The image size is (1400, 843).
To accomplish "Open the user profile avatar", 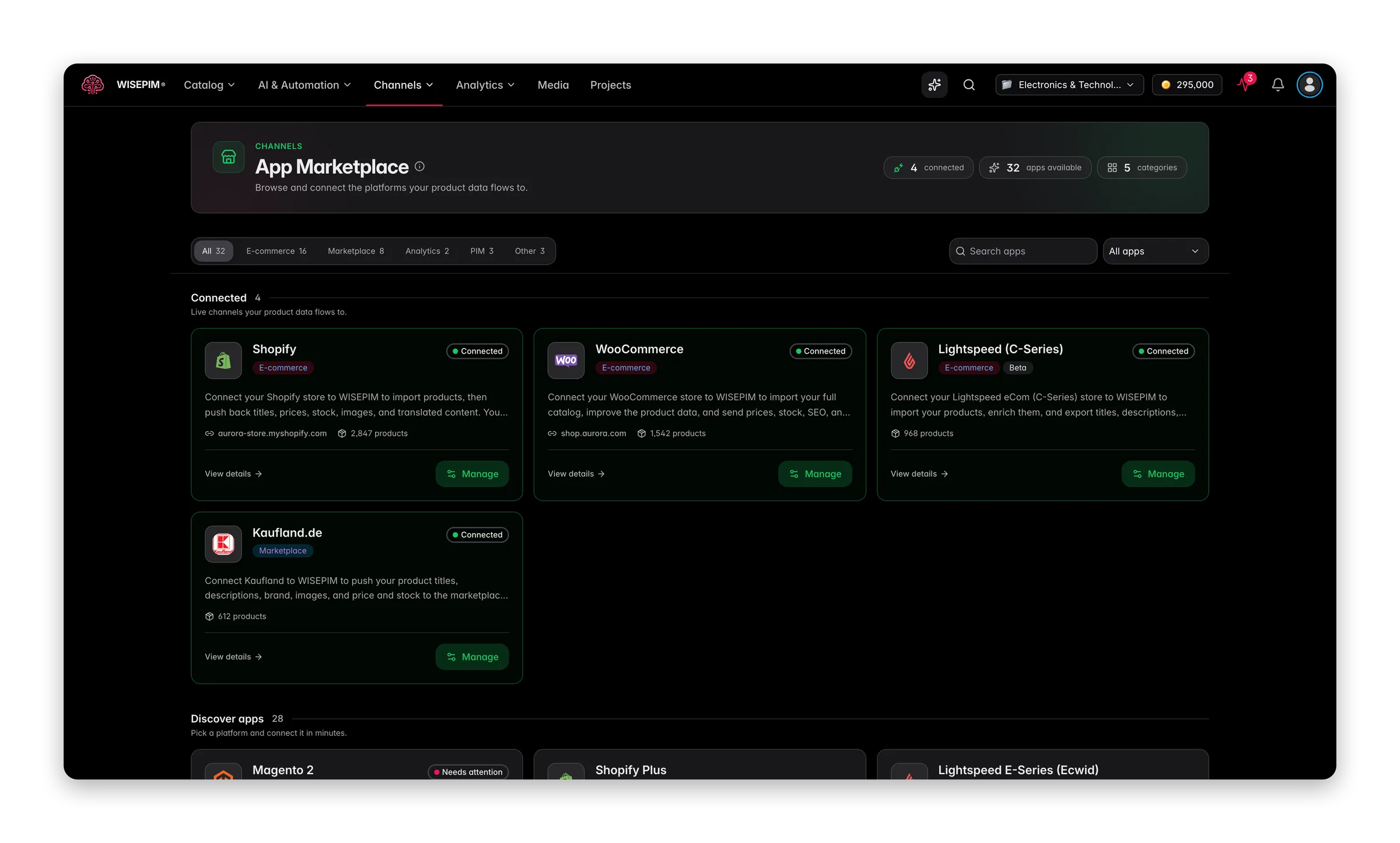I will [1310, 85].
